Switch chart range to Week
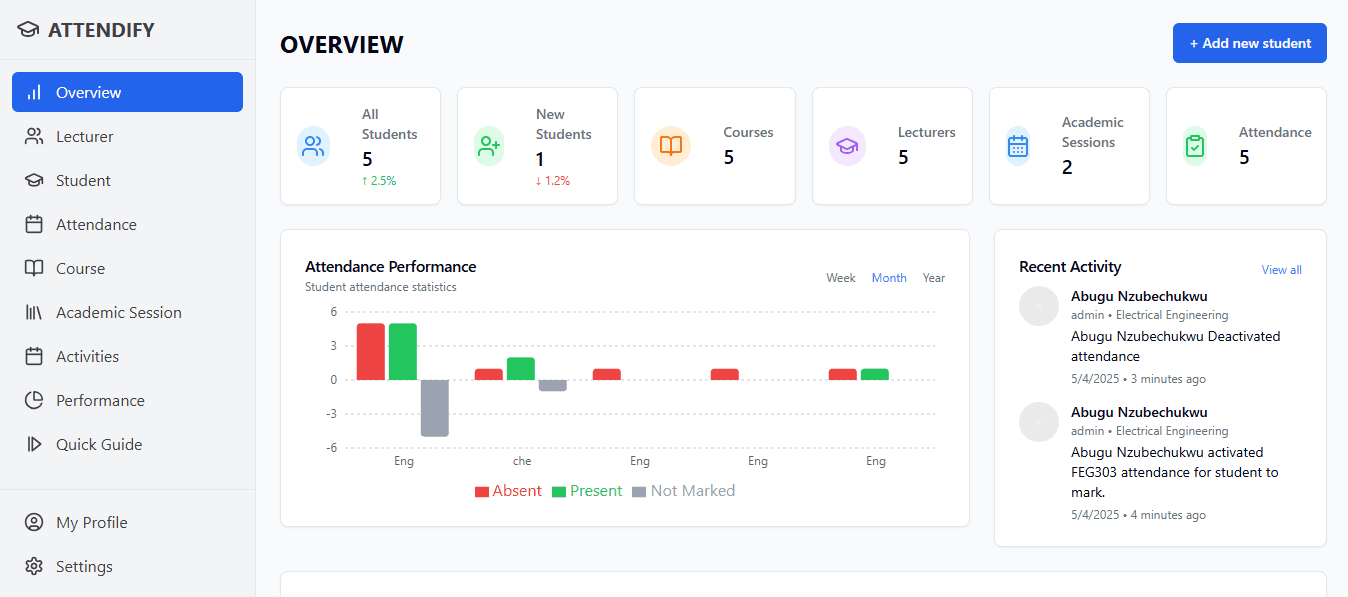This screenshot has width=1348, height=597. click(x=840, y=278)
